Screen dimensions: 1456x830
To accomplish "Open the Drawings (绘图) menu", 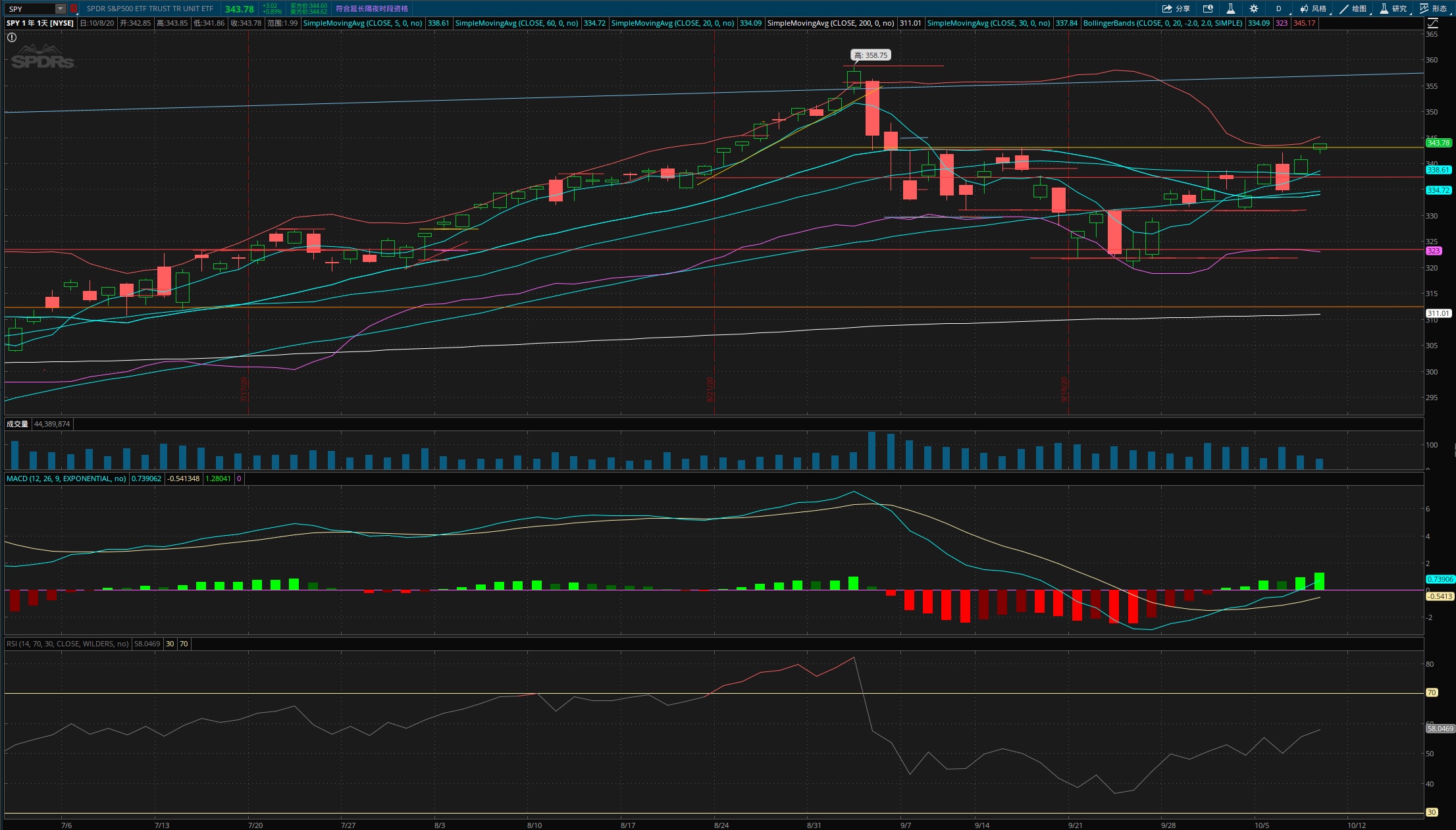I will [x=1353, y=9].
